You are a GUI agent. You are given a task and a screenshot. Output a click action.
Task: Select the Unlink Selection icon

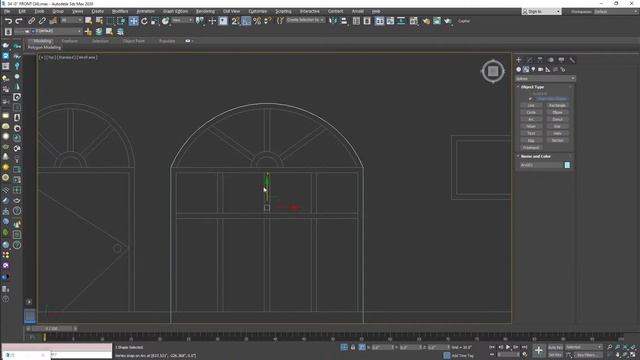click(42, 21)
